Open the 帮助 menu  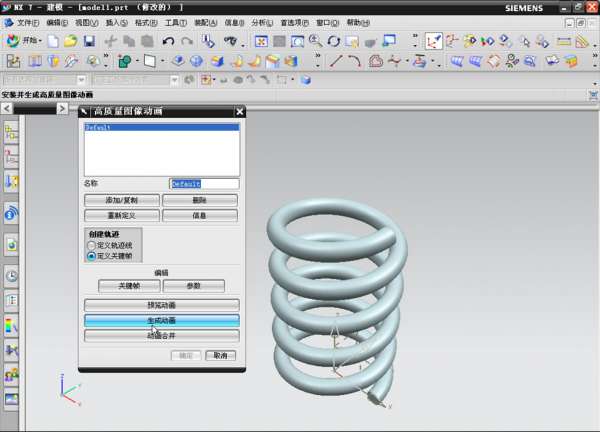(x=358, y=22)
